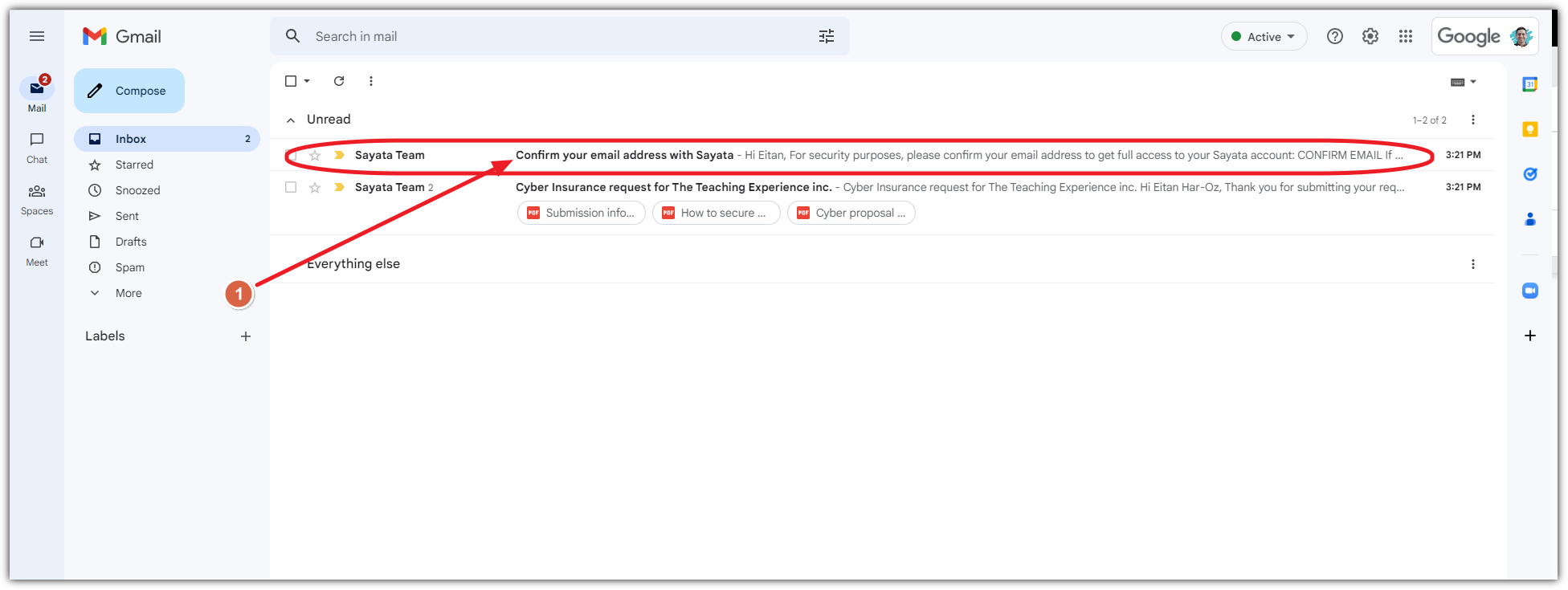Click the search magnifier icon
The width and height of the screenshot is (1568, 590).
[x=293, y=36]
